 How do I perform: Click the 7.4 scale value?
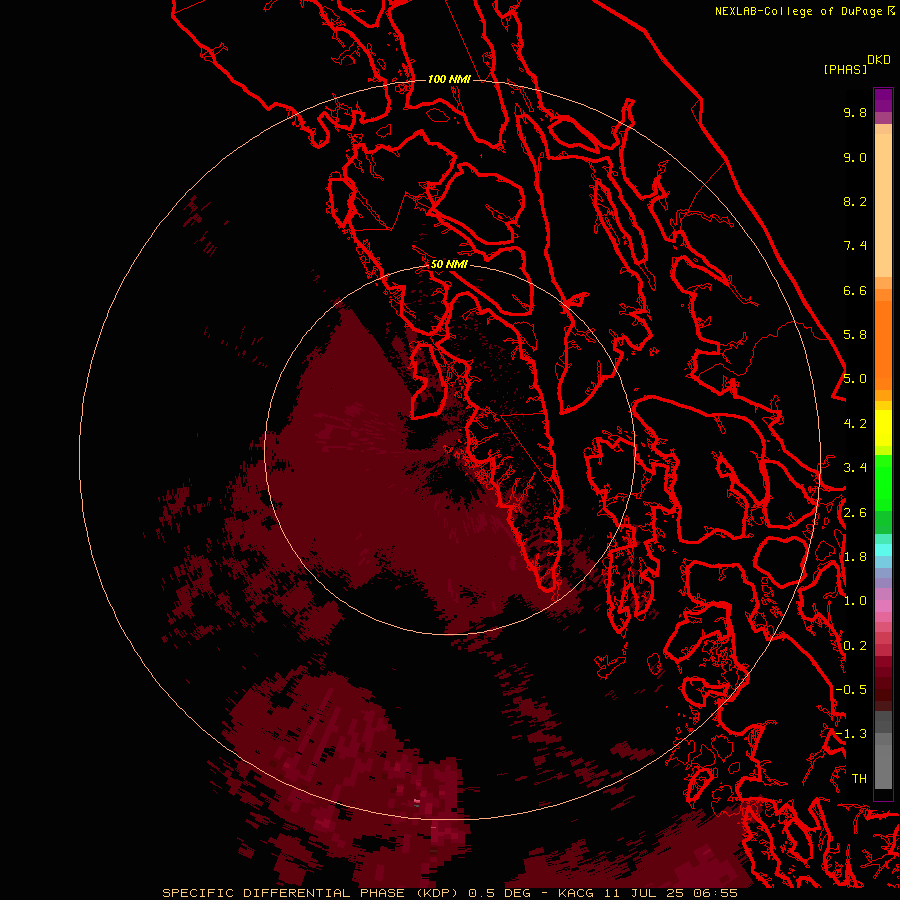pos(855,246)
